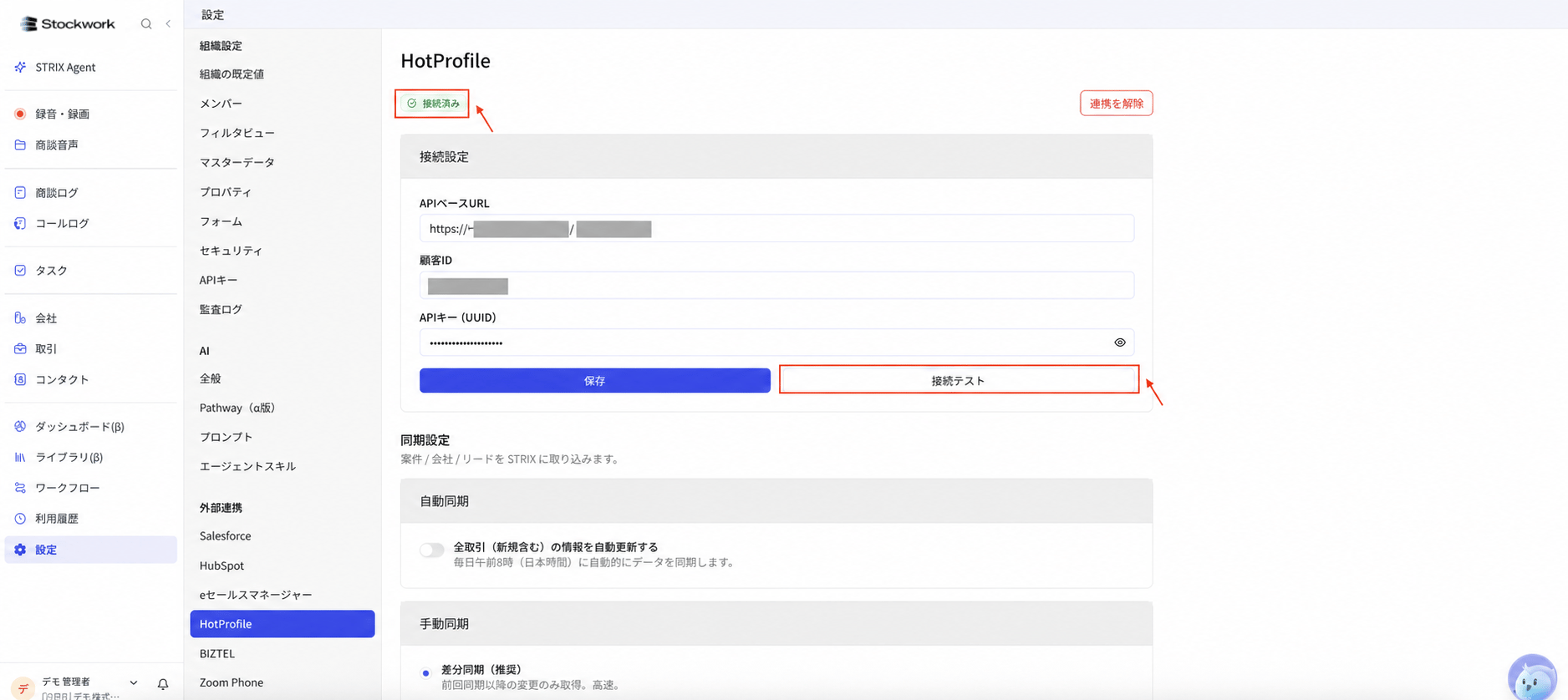Click the 接続設定 section header

click(776, 157)
